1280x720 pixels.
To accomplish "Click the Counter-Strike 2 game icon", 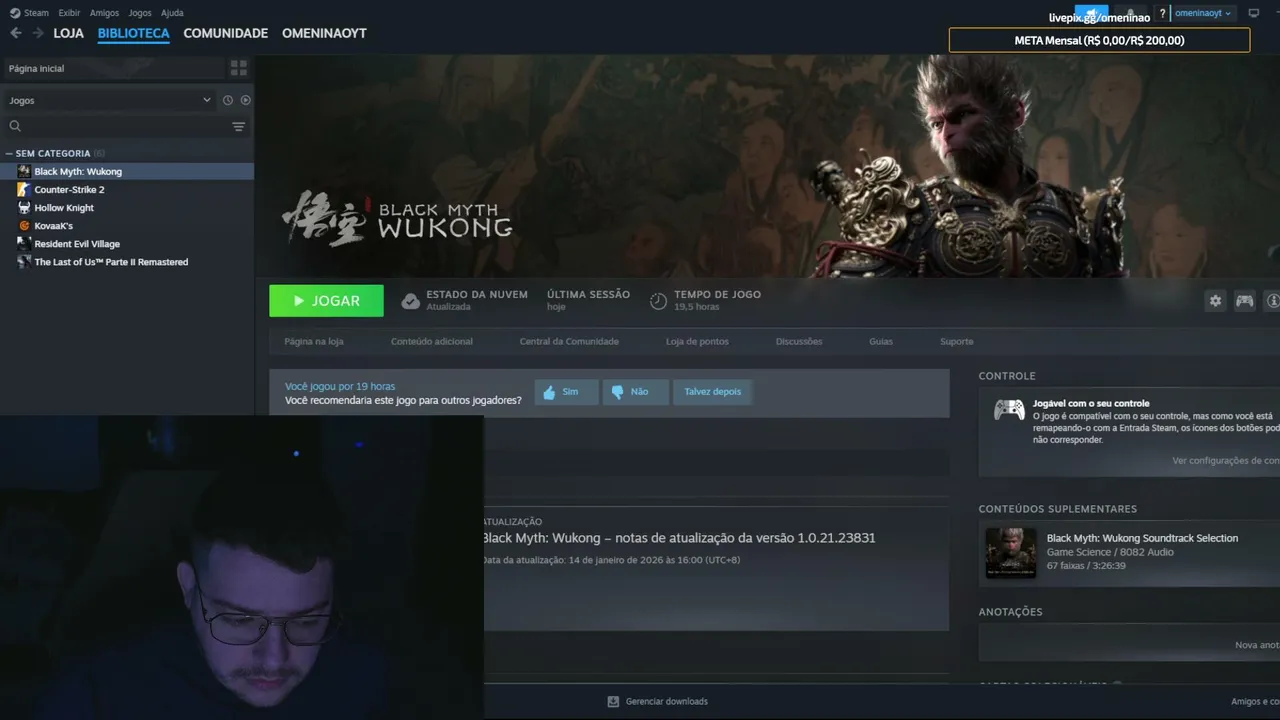I will pos(24,190).
